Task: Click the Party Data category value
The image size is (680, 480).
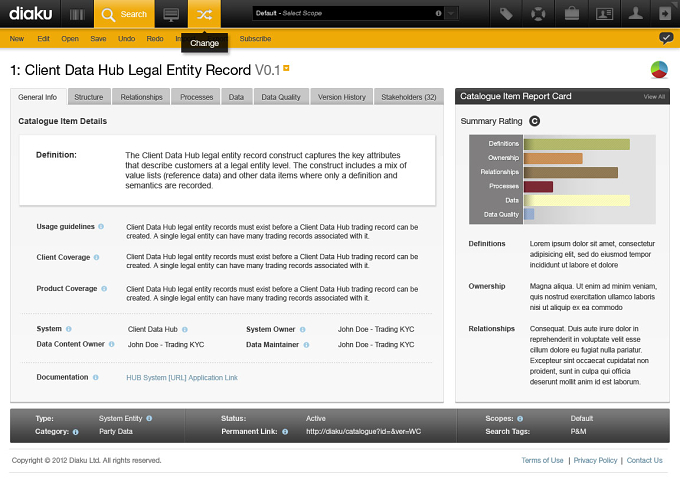Action: pyautogui.click(x=116, y=431)
